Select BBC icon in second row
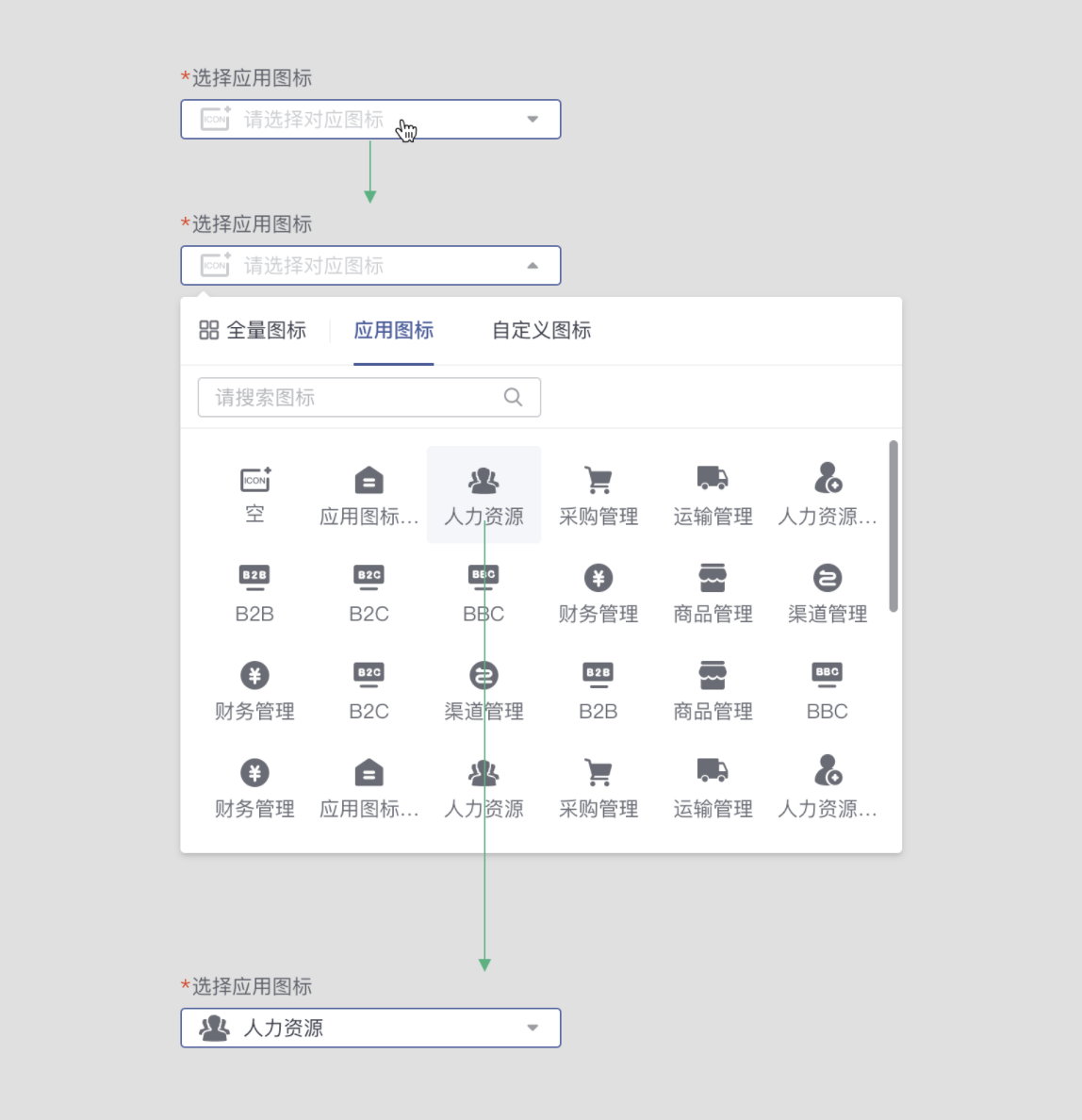The height and width of the screenshot is (1120, 1082). pos(484,592)
